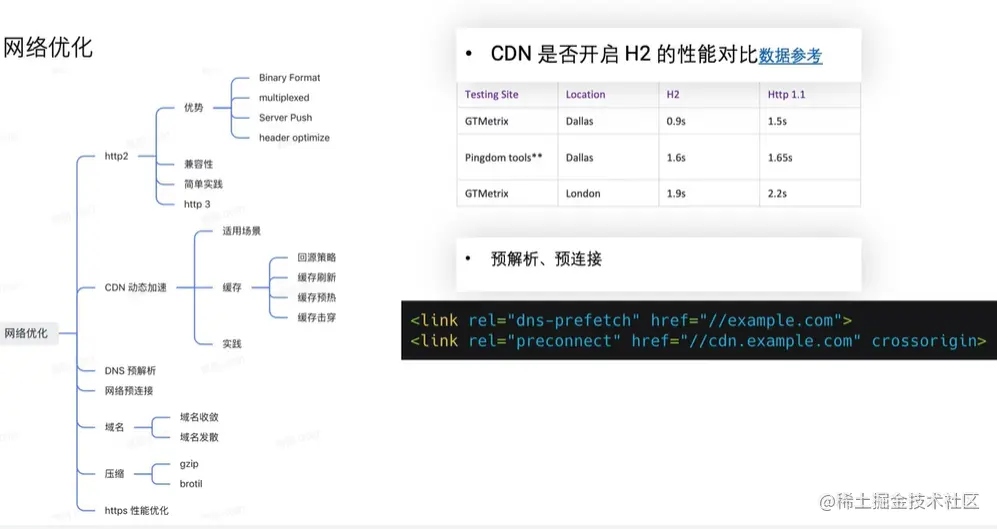Select the 网络优化 root node
997x529 pixels.
[x=27, y=333]
